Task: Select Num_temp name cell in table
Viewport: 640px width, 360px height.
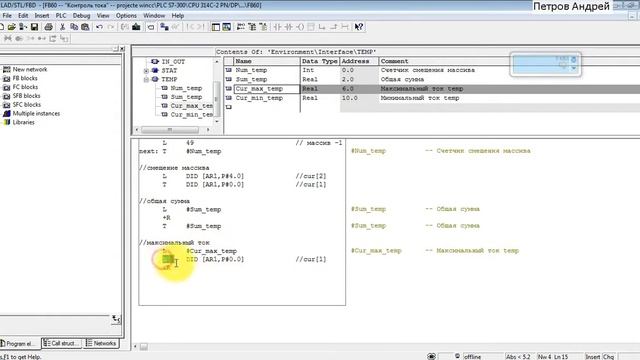Action: (x=267, y=70)
